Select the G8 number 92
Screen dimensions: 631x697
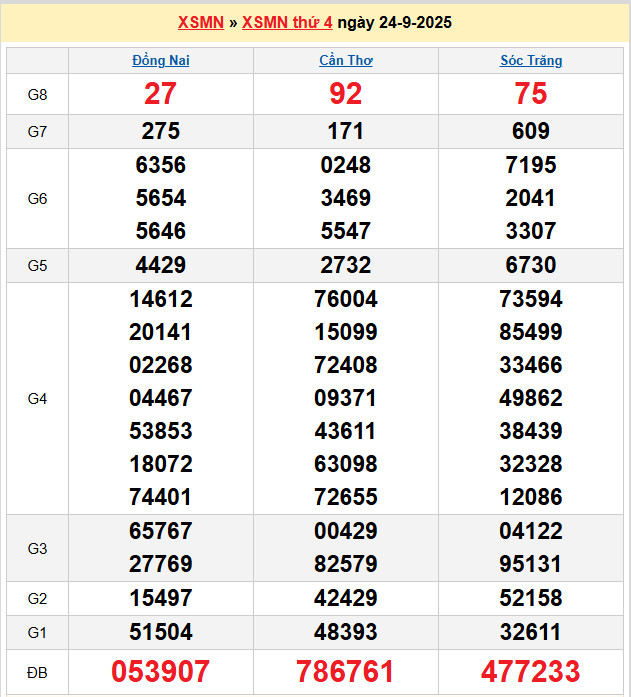pos(346,94)
